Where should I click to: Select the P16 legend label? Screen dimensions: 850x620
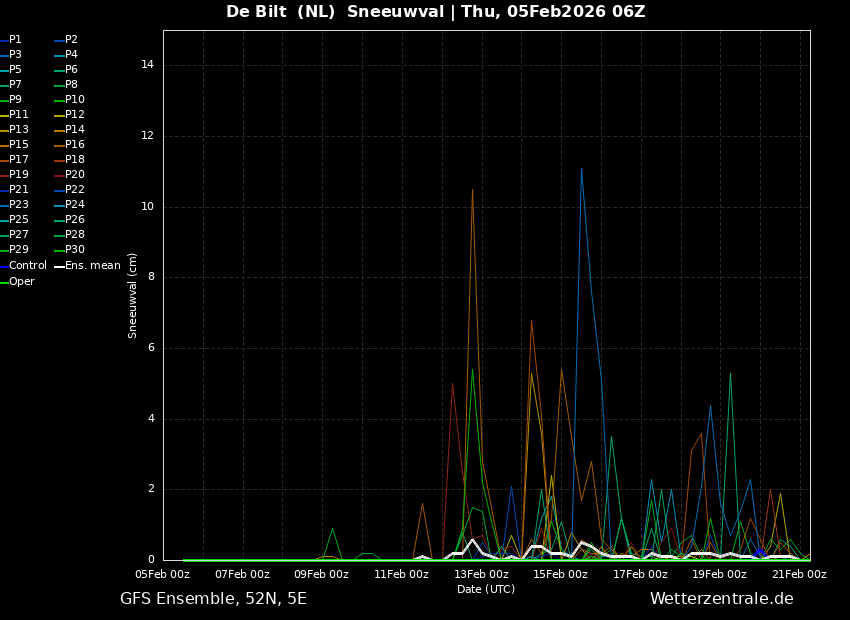coord(74,145)
